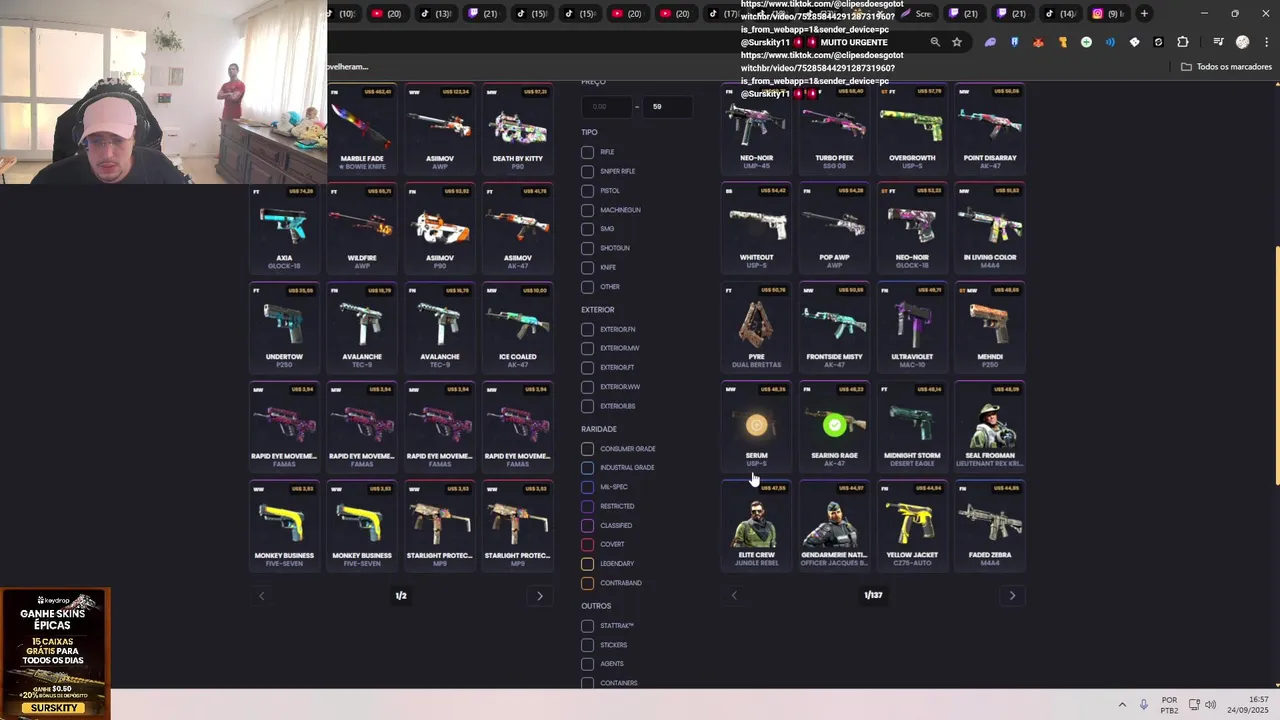Click the blue shield extension icon
Viewport: 1280px width, 720px height.
coord(1014,42)
